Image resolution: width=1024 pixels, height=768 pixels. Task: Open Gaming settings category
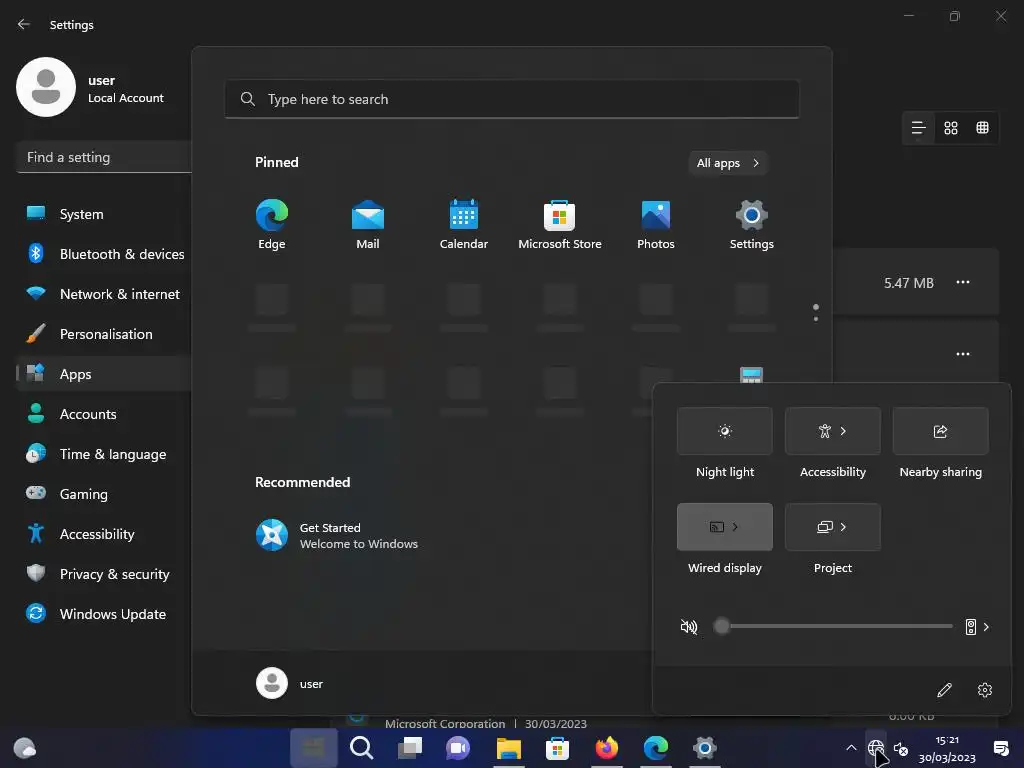coord(104,494)
